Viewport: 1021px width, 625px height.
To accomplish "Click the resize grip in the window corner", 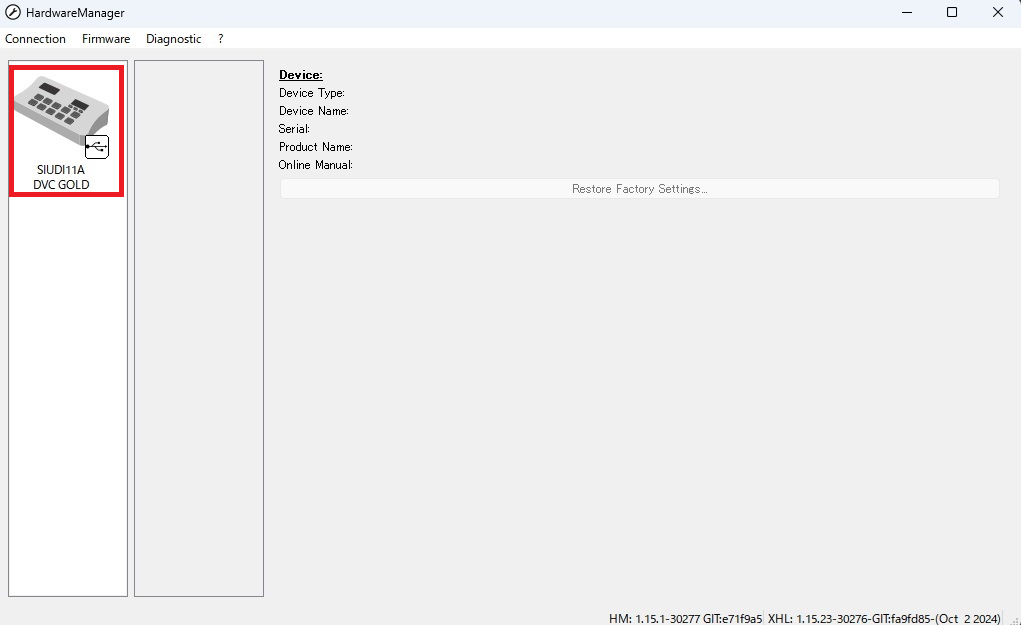I will (x=1013, y=618).
